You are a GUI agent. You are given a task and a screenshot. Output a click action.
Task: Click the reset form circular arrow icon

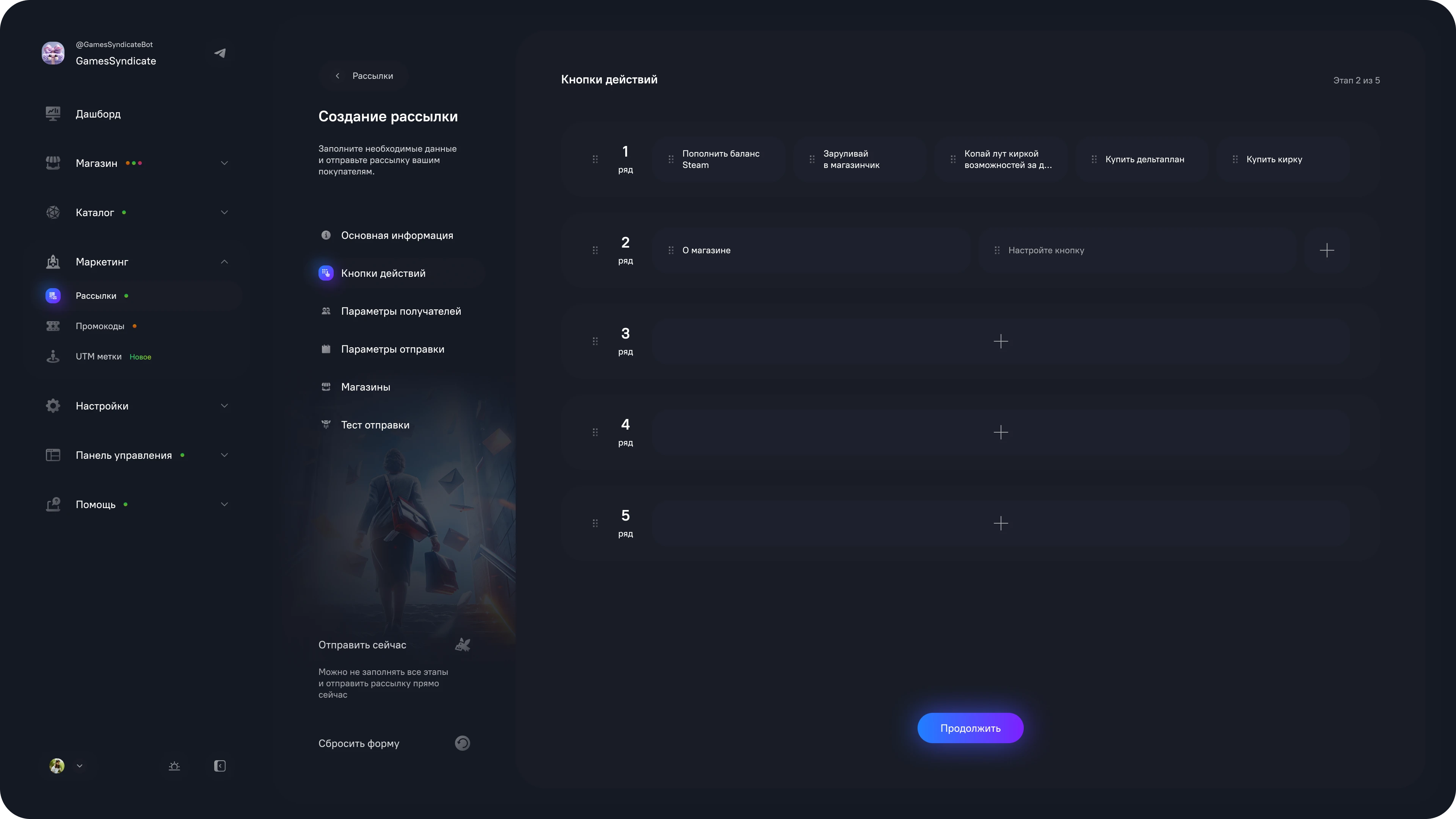(463, 743)
